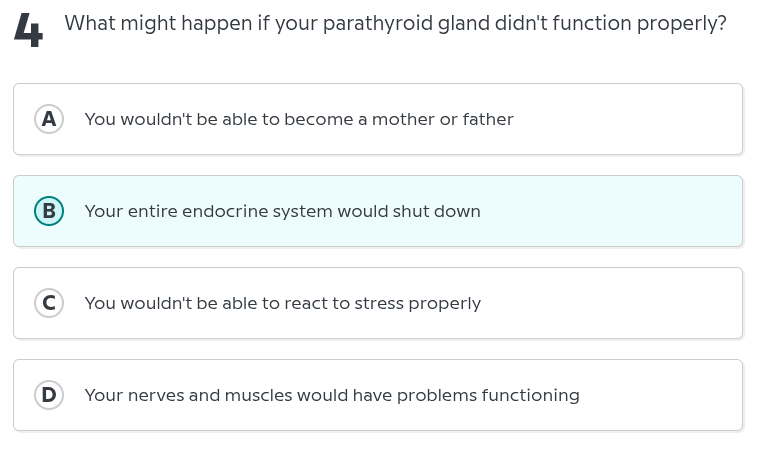Click the word 'parathyroid' in the question
765x452 pixels.
click(378, 24)
